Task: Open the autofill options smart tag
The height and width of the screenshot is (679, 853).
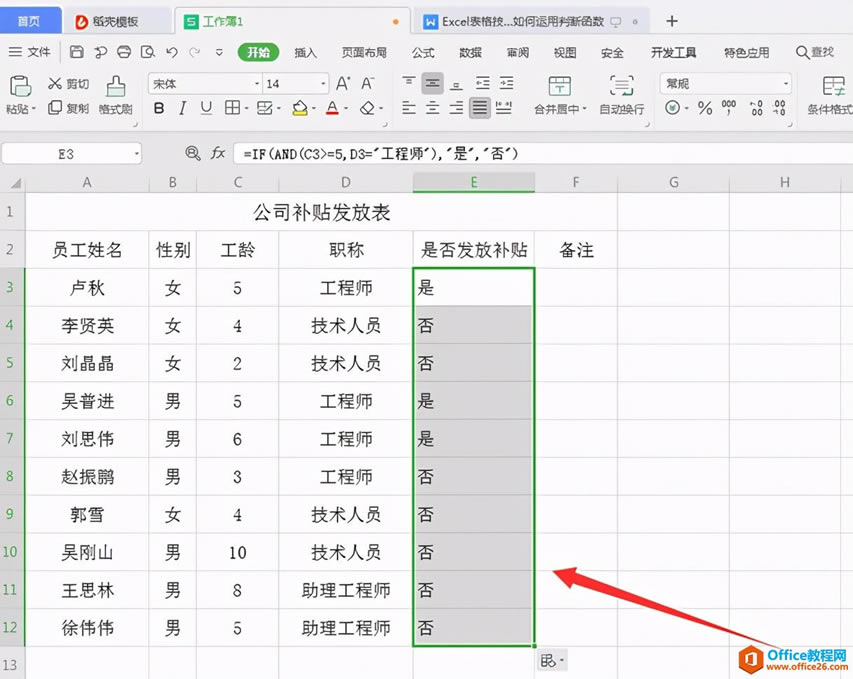Action: 552,661
